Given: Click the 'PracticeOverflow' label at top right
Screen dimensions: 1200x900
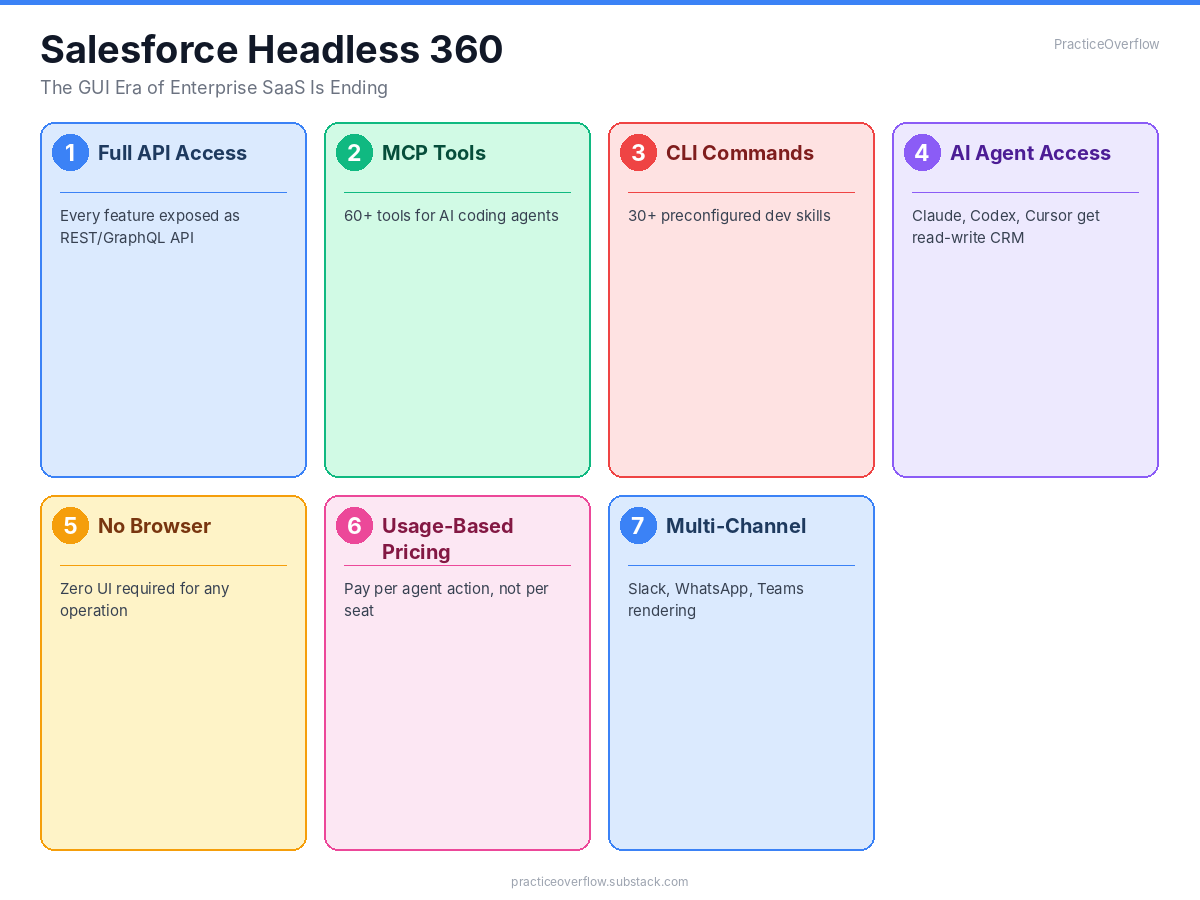Looking at the screenshot, I should (x=1106, y=44).
